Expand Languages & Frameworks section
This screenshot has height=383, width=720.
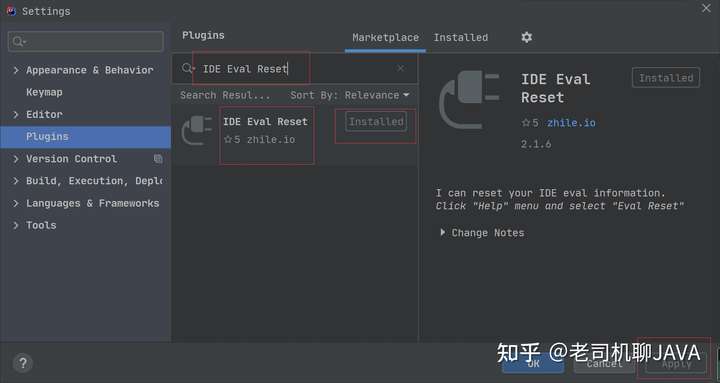coord(16,203)
